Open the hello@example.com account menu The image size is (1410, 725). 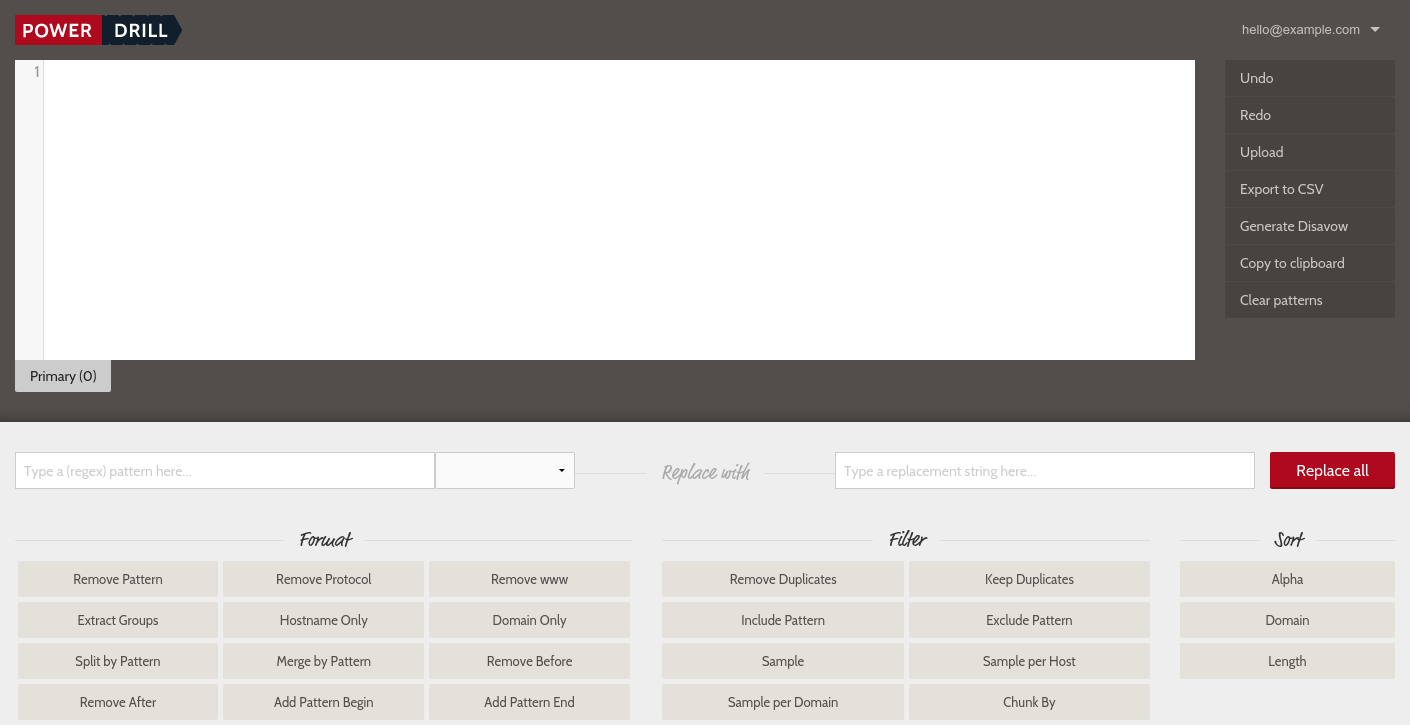1310,30
